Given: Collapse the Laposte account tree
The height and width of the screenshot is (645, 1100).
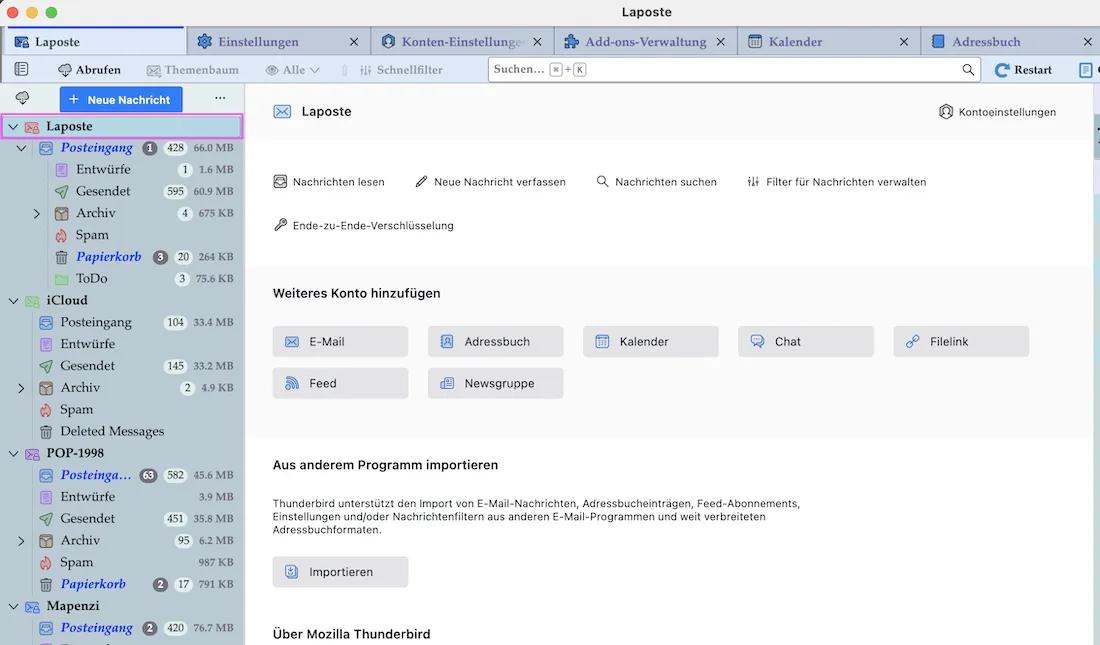Looking at the screenshot, I should (13, 126).
